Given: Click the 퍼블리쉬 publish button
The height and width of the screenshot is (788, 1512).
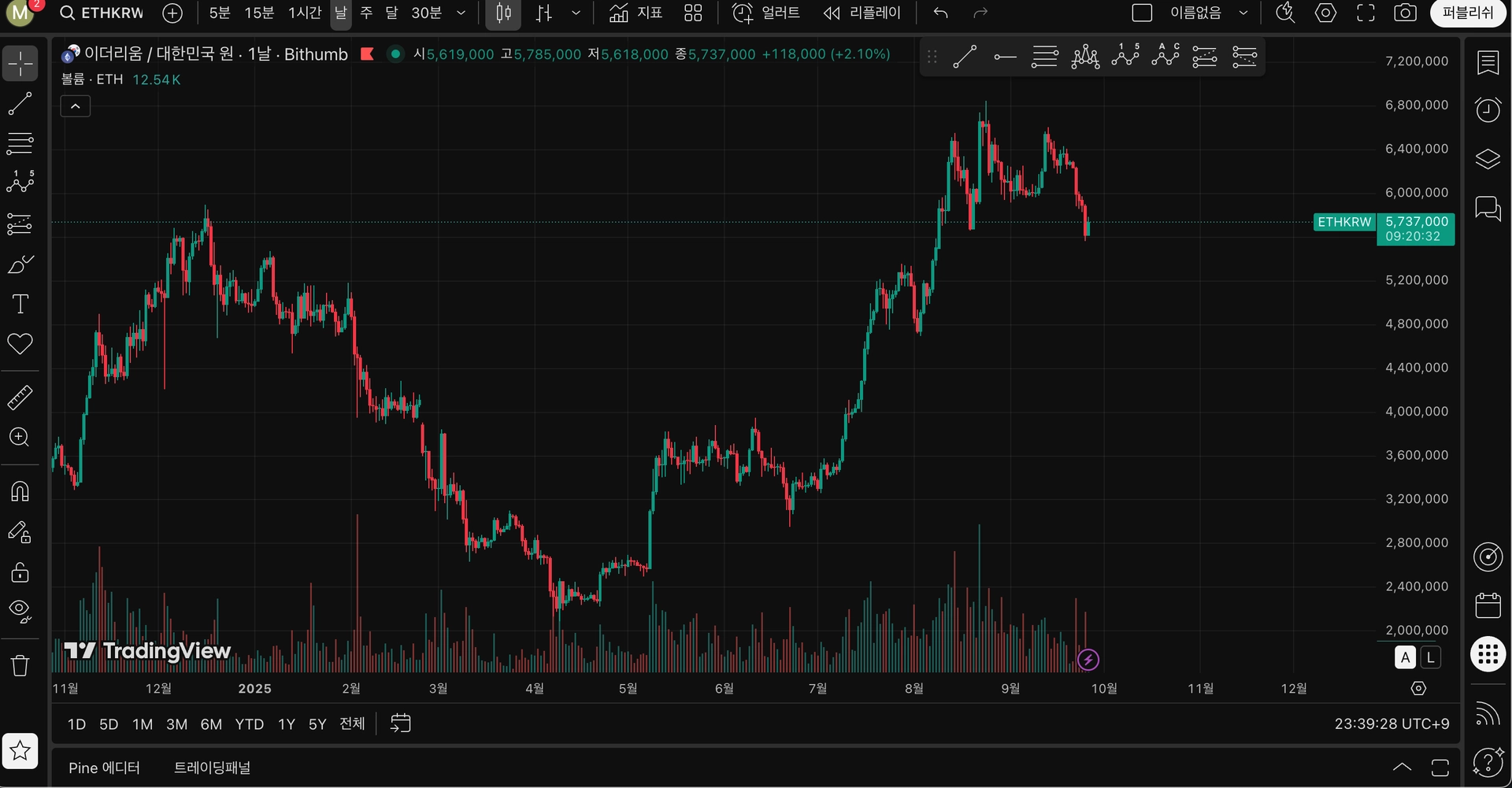Looking at the screenshot, I should 1467,13.
